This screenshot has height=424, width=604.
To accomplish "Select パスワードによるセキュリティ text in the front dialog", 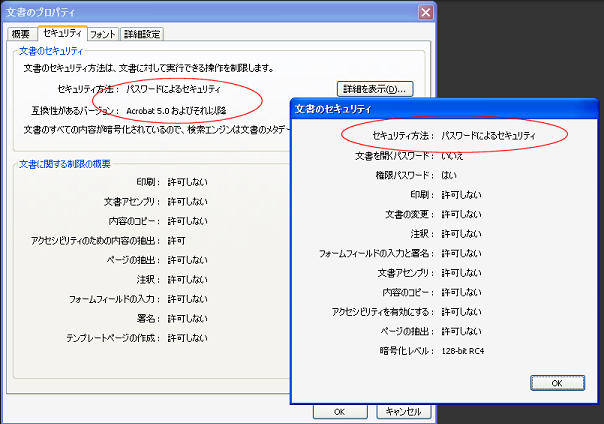I will point(488,134).
